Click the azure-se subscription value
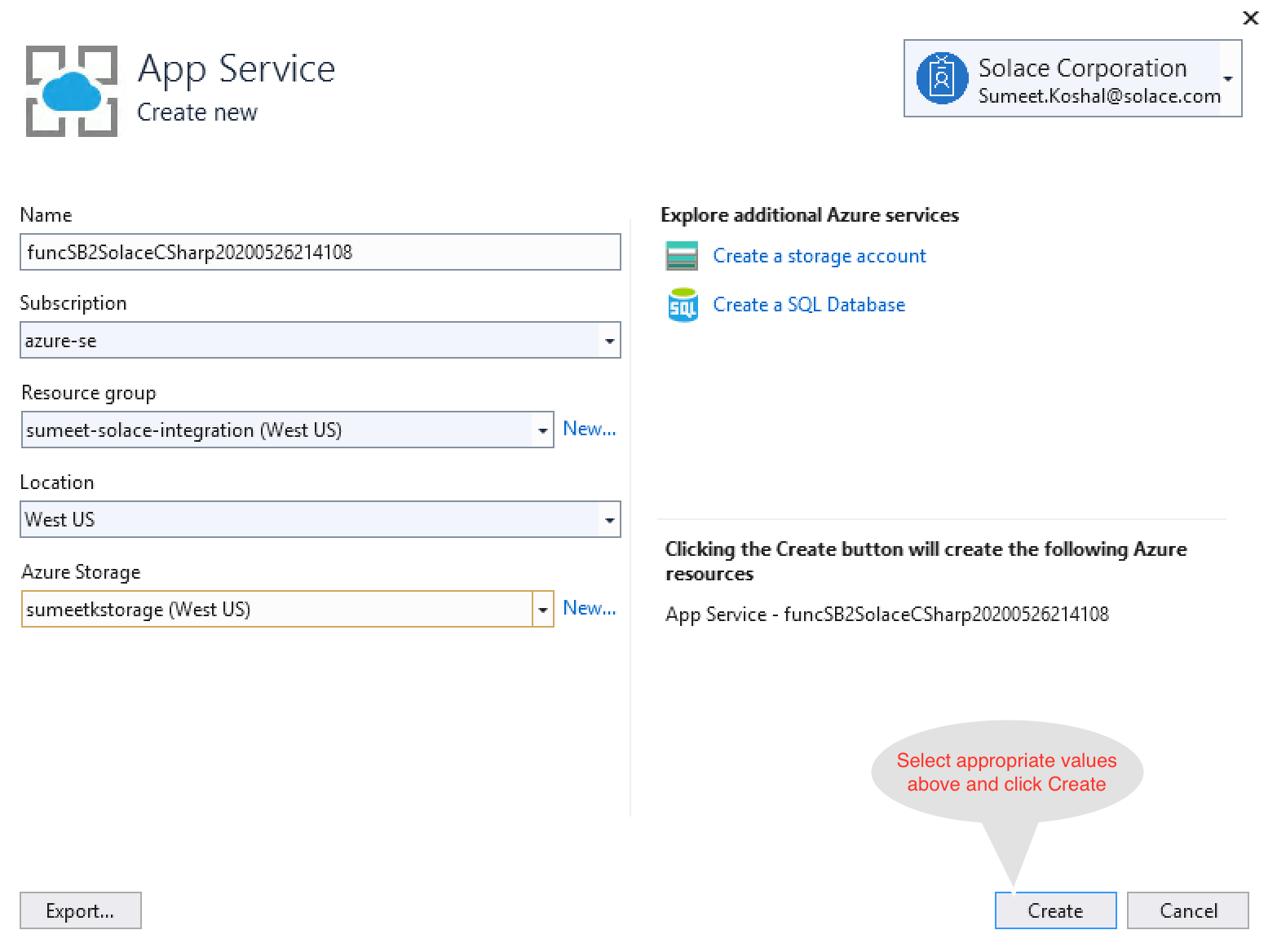1277x952 pixels. pyautogui.click(x=310, y=341)
